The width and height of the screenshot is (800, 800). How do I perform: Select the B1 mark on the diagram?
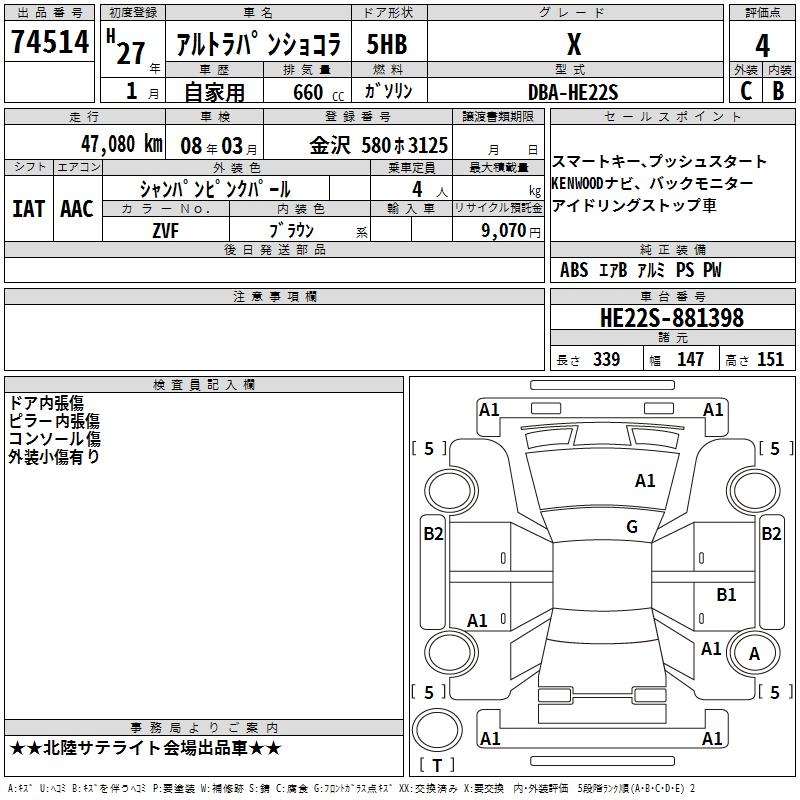pos(726,594)
